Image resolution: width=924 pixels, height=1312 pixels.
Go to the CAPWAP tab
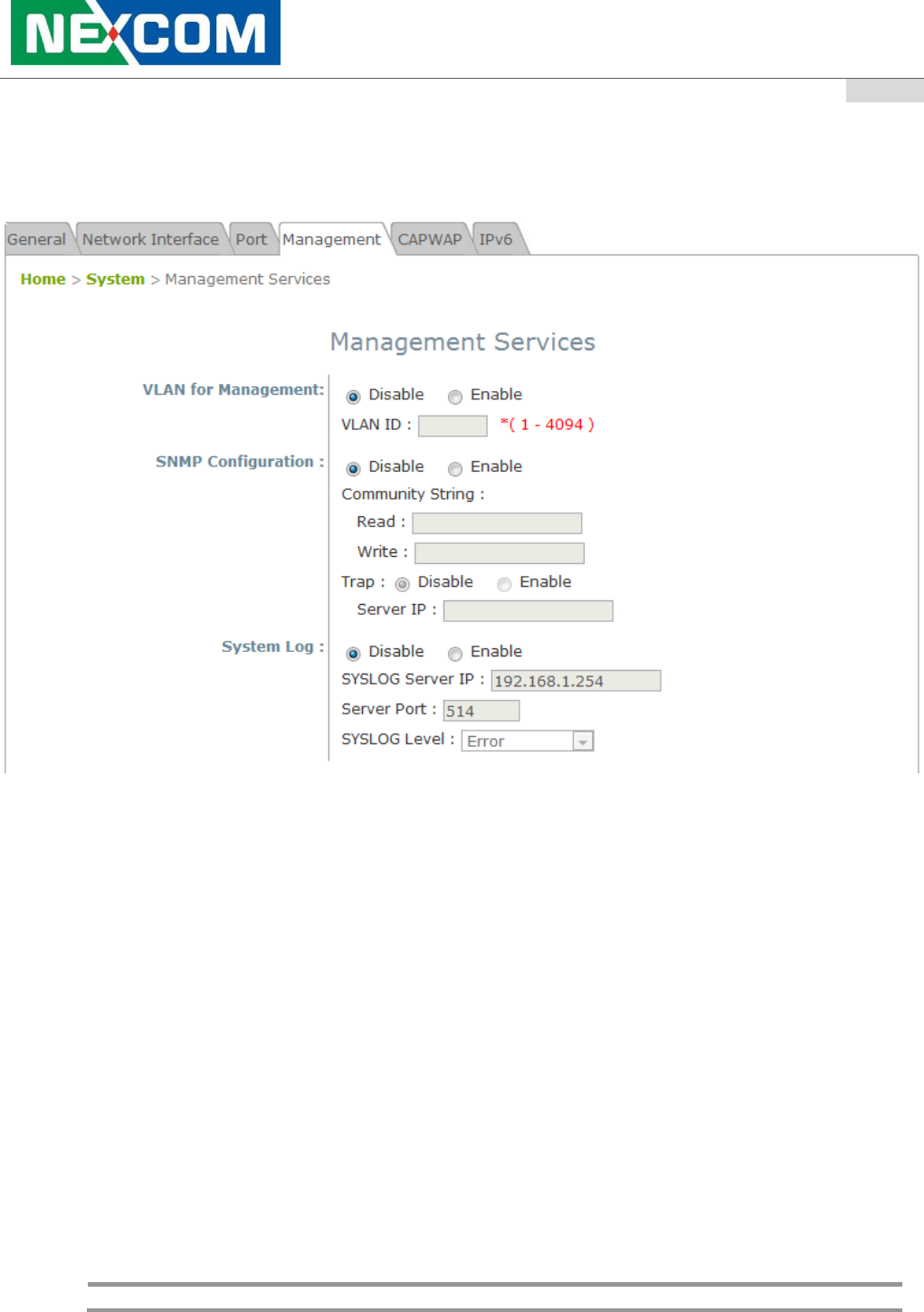[430, 239]
